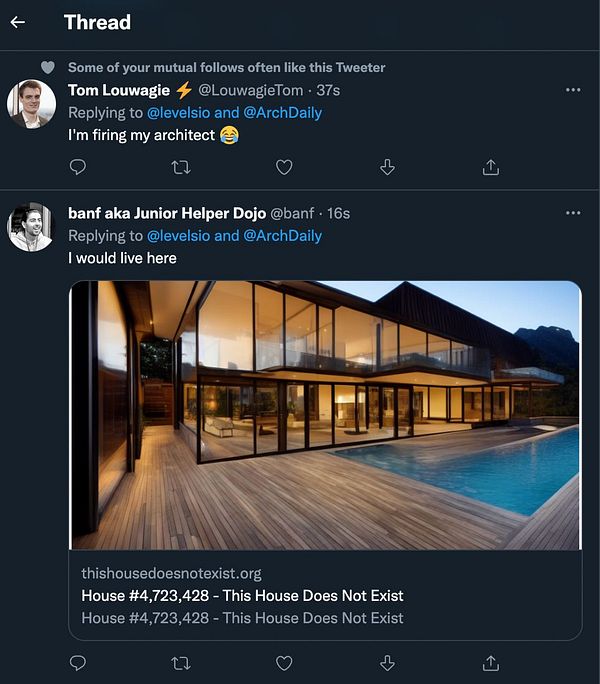Open @levelsio mention in Tom's reply
Viewport: 600px width, 684px height.
pyautogui.click(x=178, y=113)
